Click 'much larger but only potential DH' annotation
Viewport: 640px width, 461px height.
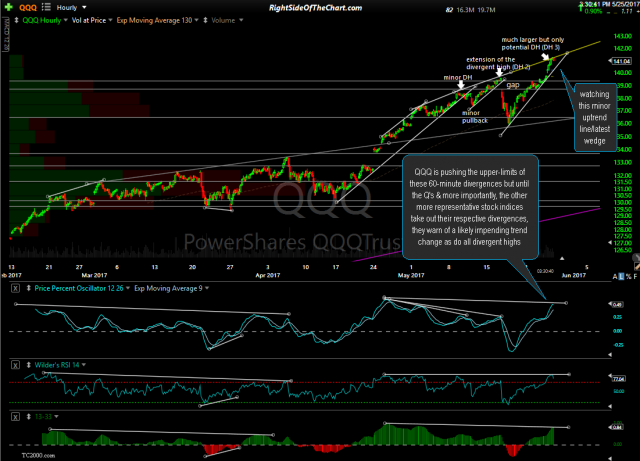point(533,43)
